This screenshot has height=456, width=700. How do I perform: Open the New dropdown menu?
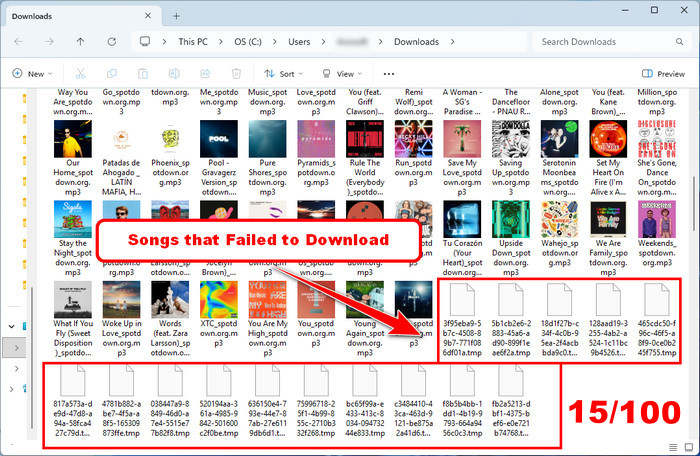point(33,74)
